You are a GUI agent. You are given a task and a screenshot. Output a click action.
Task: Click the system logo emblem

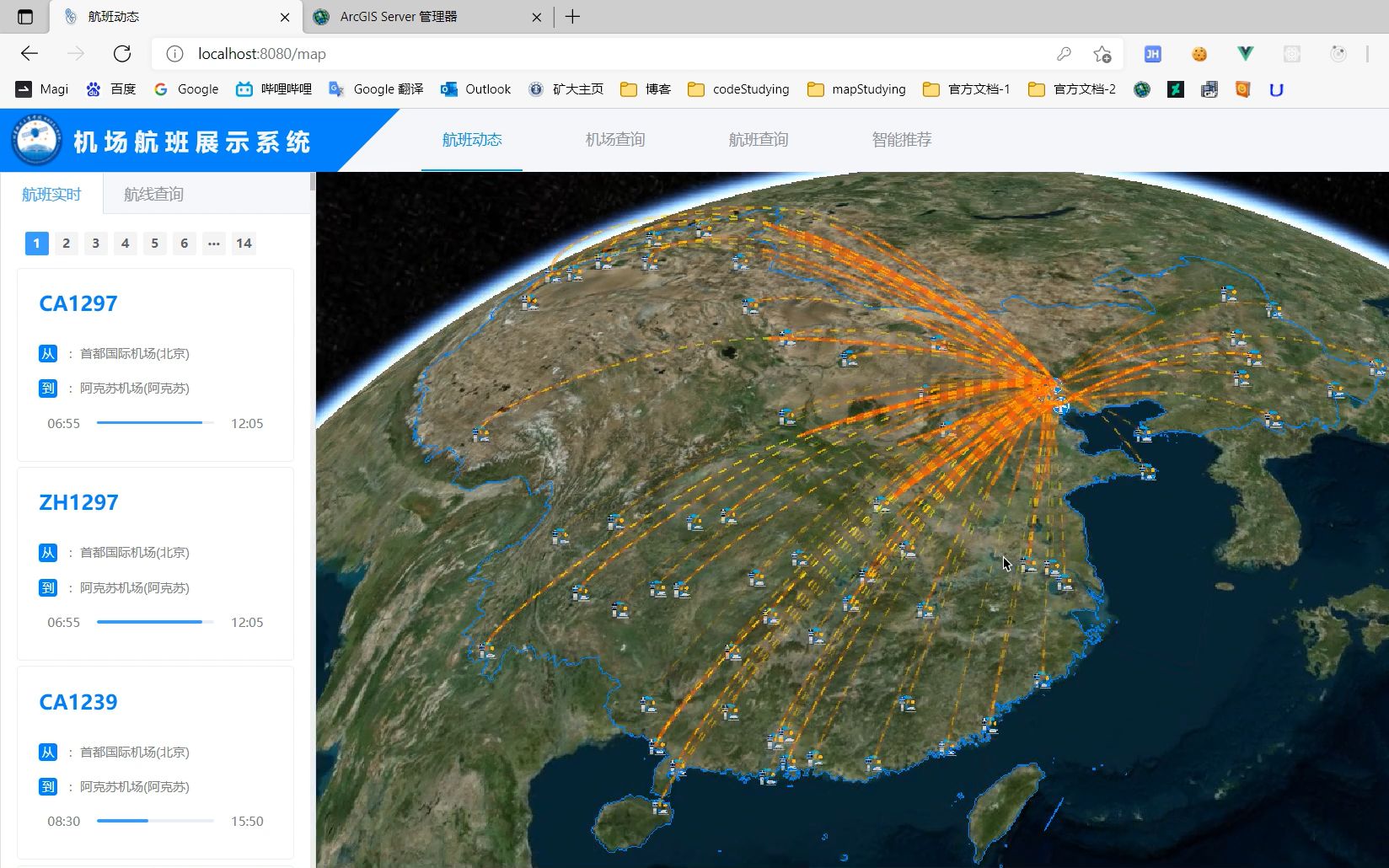pyautogui.click(x=36, y=141)
